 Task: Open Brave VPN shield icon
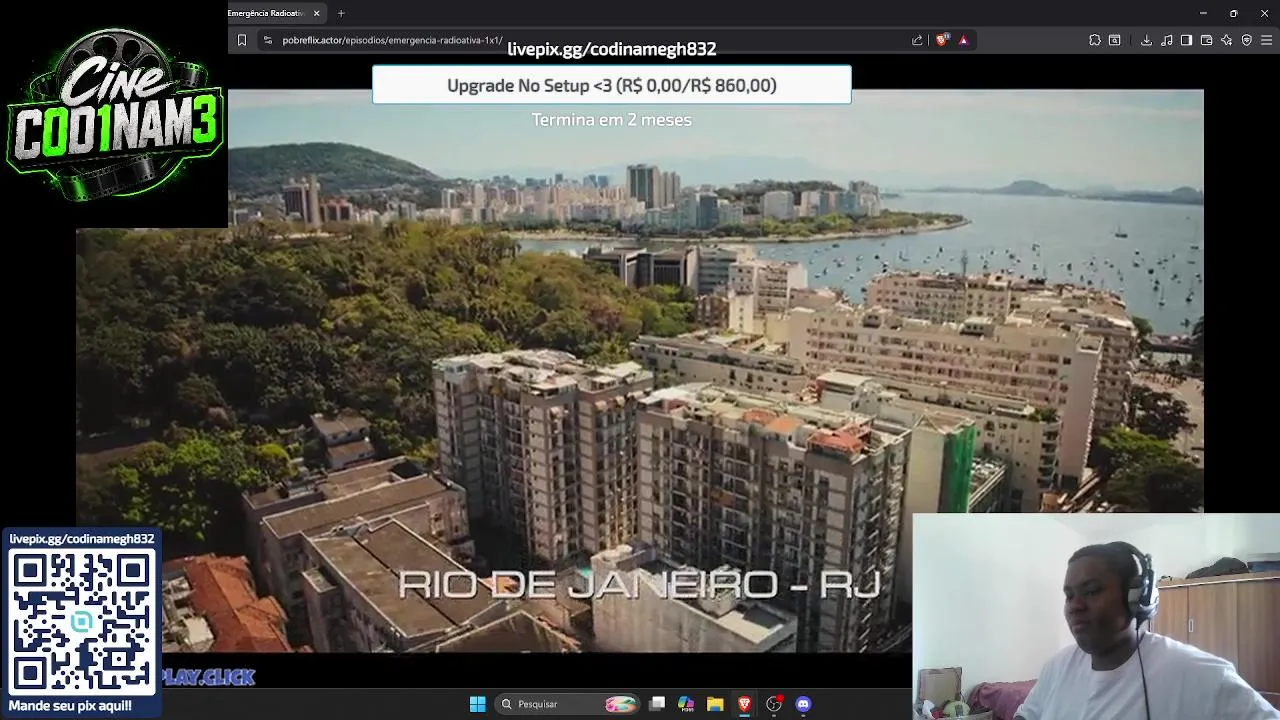(x=1246, y=40)
